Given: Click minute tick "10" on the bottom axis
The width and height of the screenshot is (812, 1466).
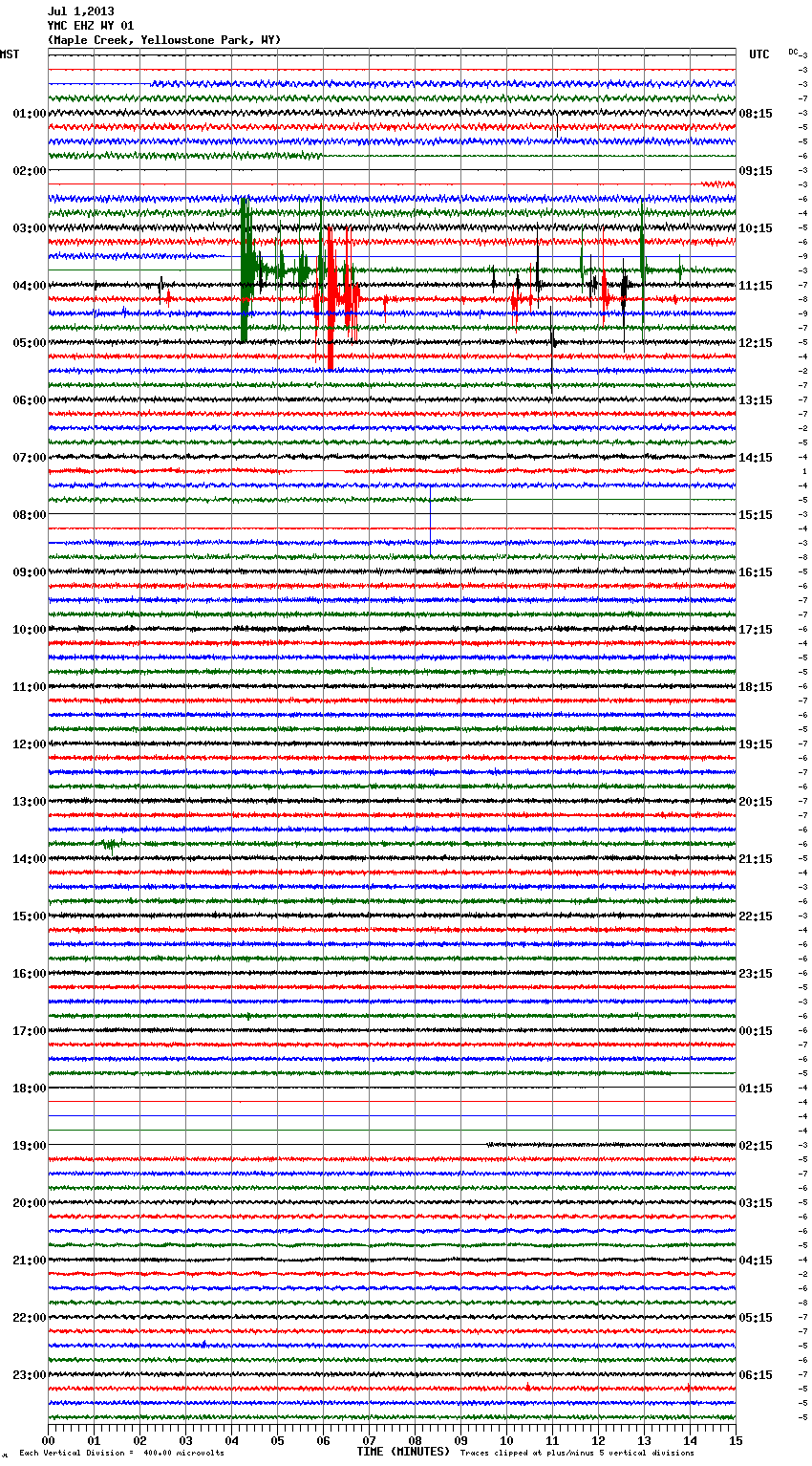Looking at the screenshot, I should click(x=506, y=1440).
